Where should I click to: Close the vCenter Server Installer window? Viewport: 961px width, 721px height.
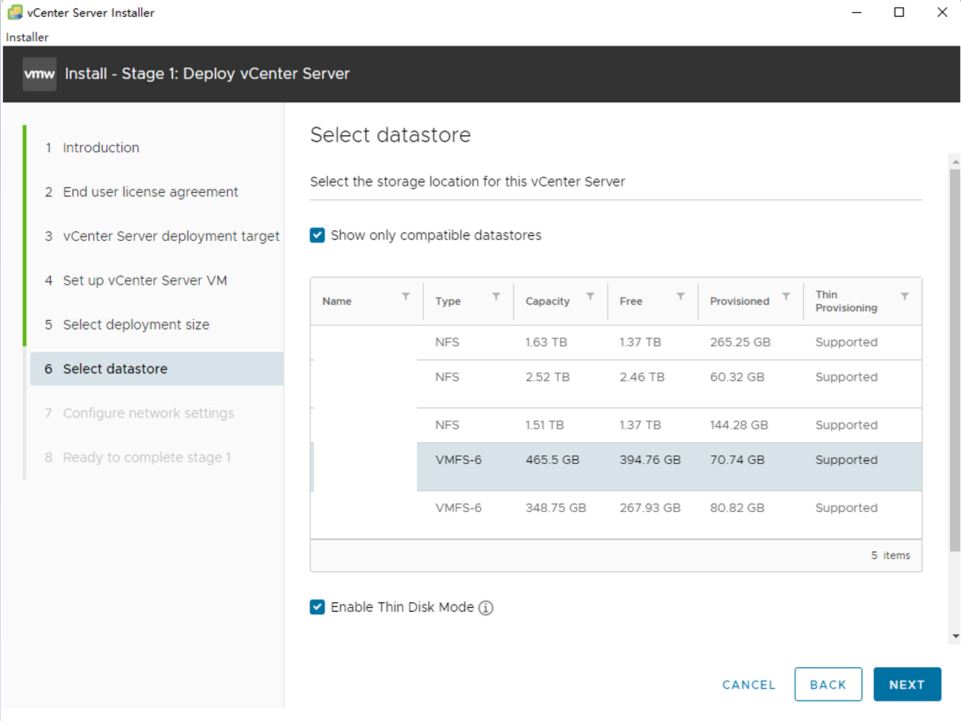click(x=942, y=12)
